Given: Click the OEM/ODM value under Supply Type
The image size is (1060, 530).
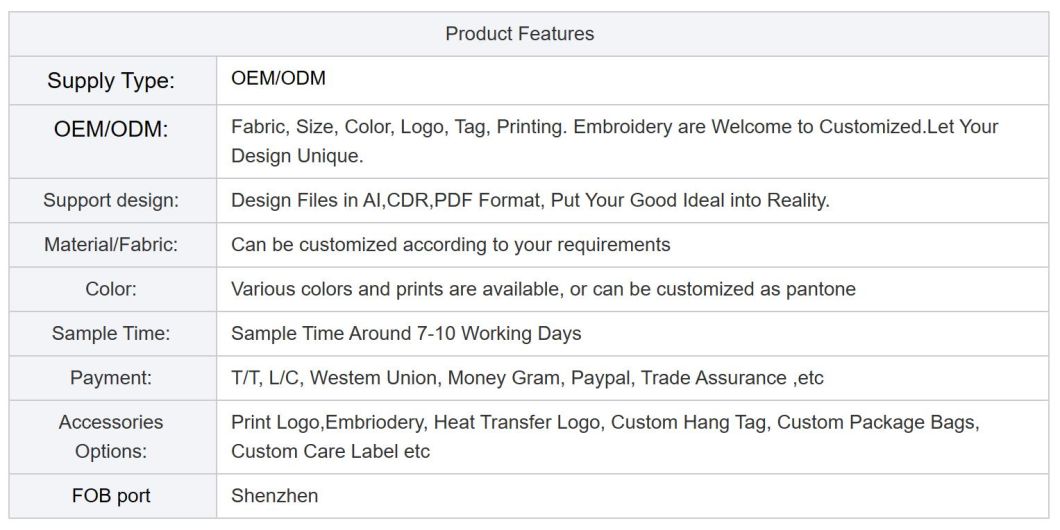Looking at the screenshot, I should click(279, 78).
